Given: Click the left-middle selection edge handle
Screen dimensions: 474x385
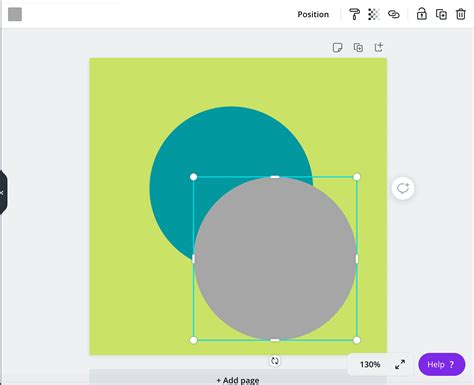Looking at the screenshot, I should (193, 259).
